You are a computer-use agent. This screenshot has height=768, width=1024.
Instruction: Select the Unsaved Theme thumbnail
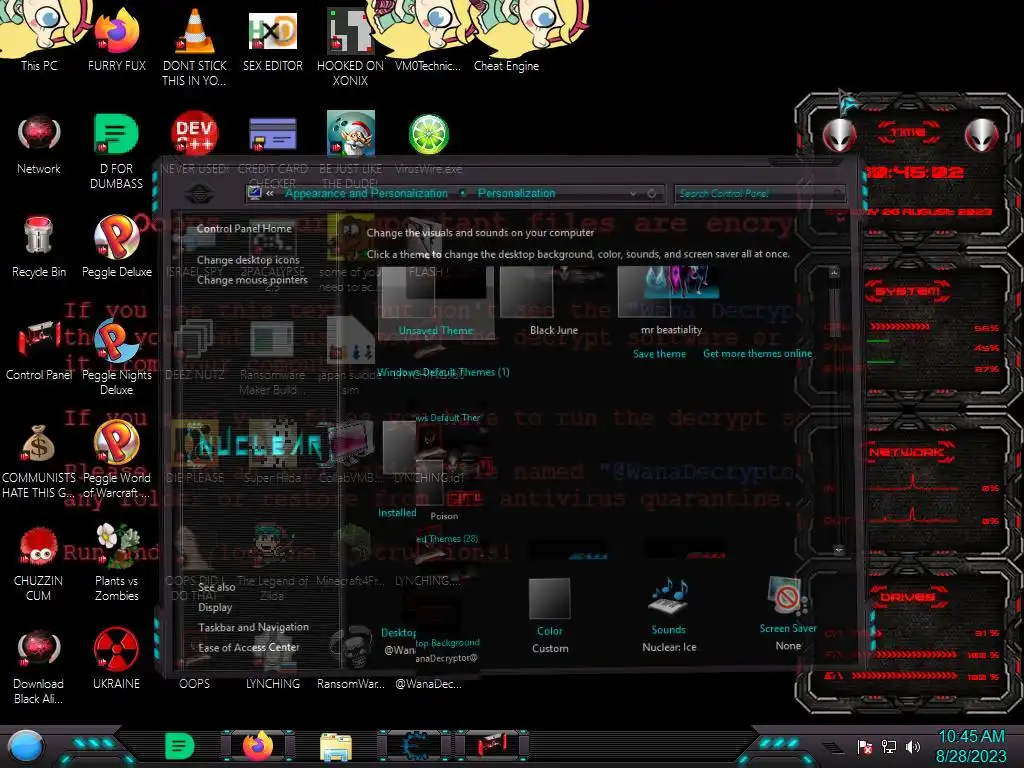tap(436, 301)
